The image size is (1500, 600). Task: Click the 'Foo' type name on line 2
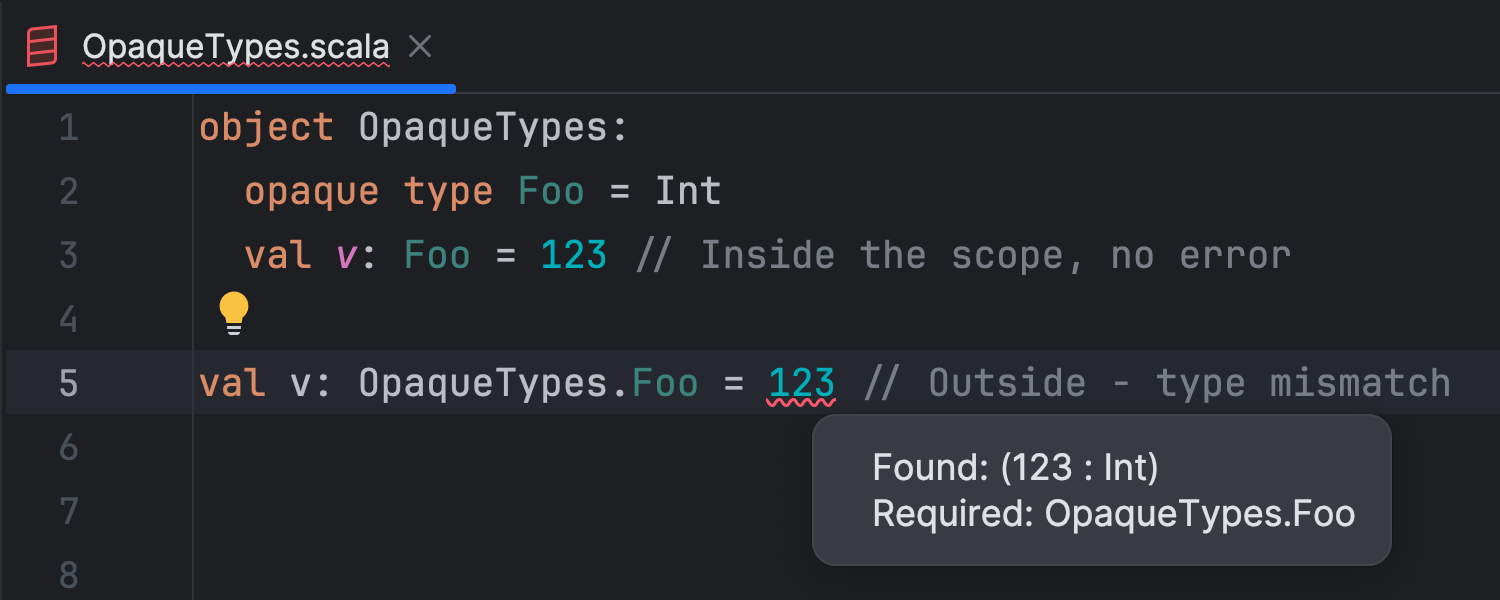pyautogui.click(x=551, y=192)
